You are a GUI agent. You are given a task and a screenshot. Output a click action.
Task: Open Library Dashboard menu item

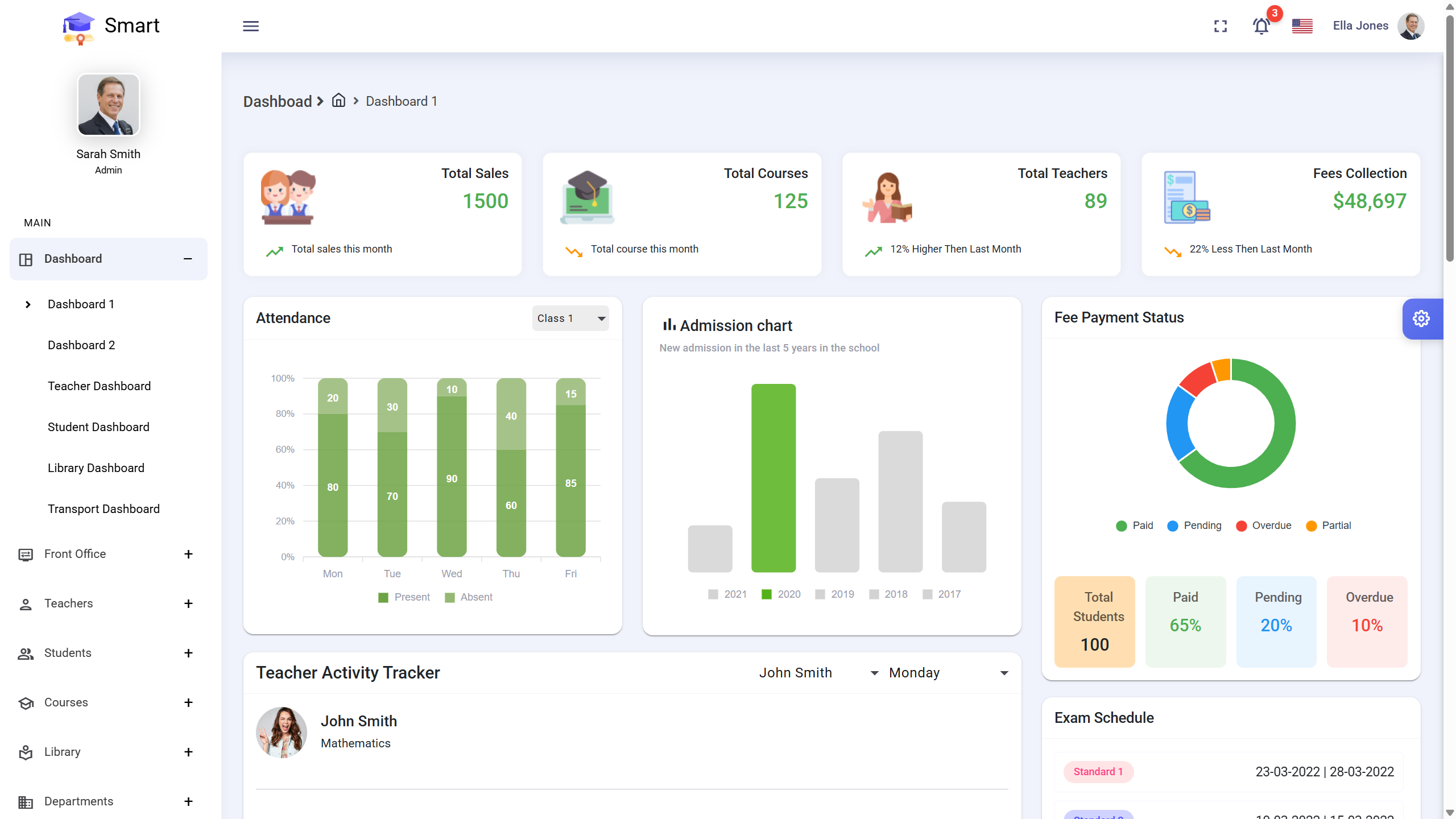pyautogui.click(x=96, y=468)
